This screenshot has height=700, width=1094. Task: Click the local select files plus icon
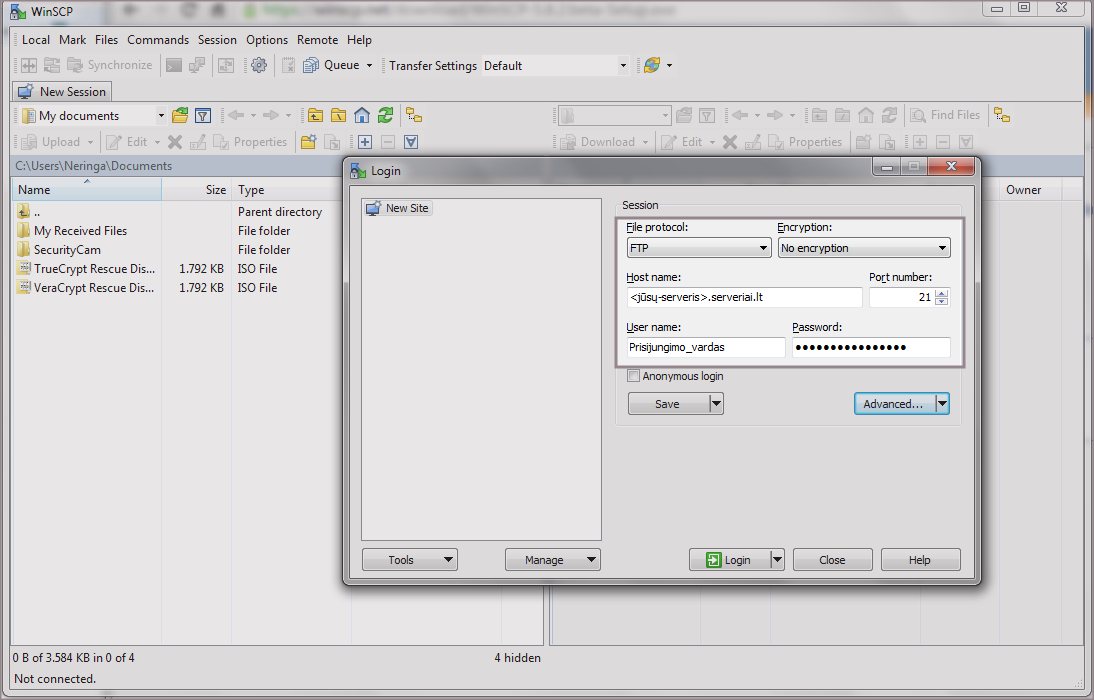(x=365, y=142)
